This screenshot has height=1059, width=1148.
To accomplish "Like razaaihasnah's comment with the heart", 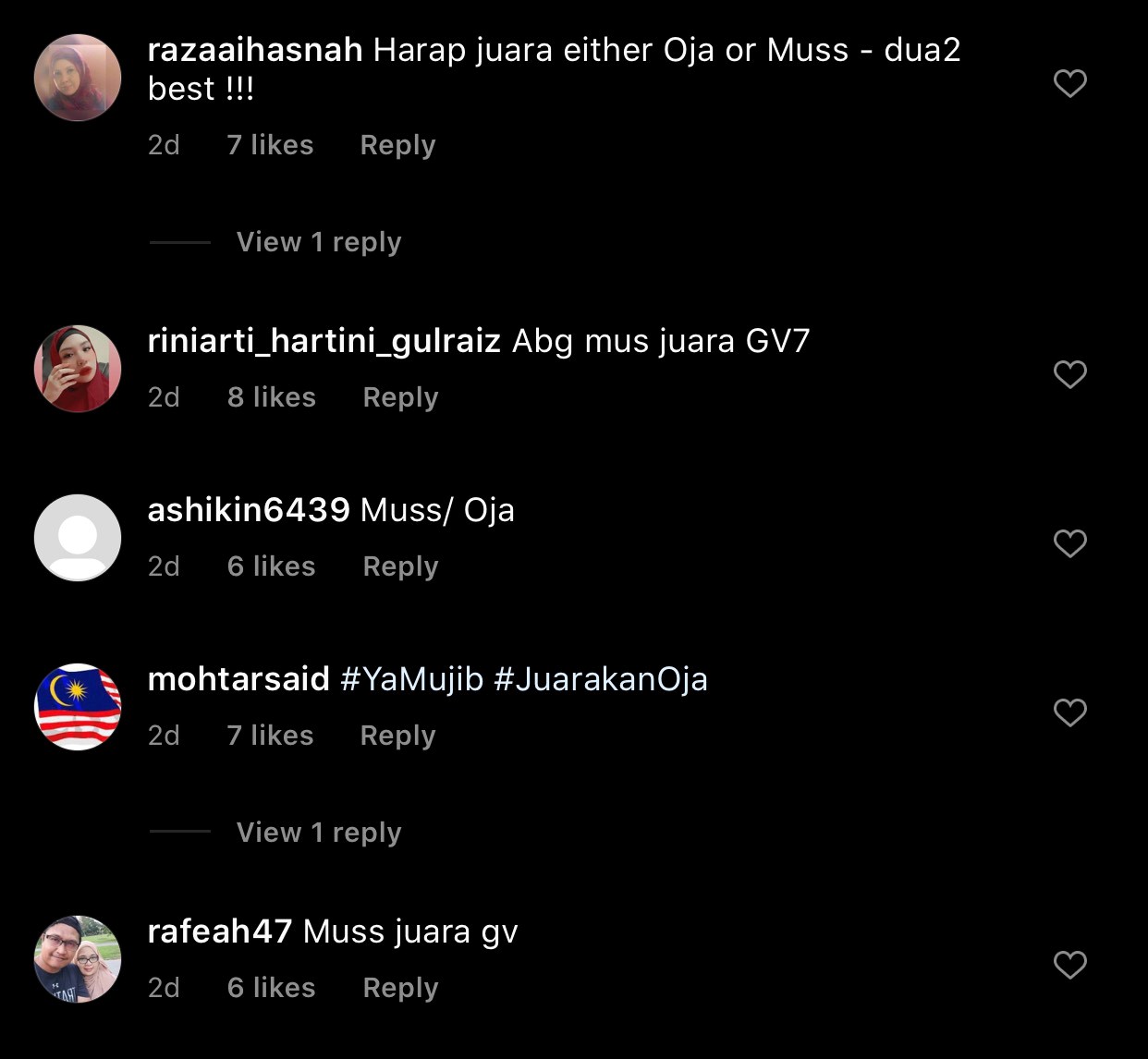I will [x=1069, y=83].
